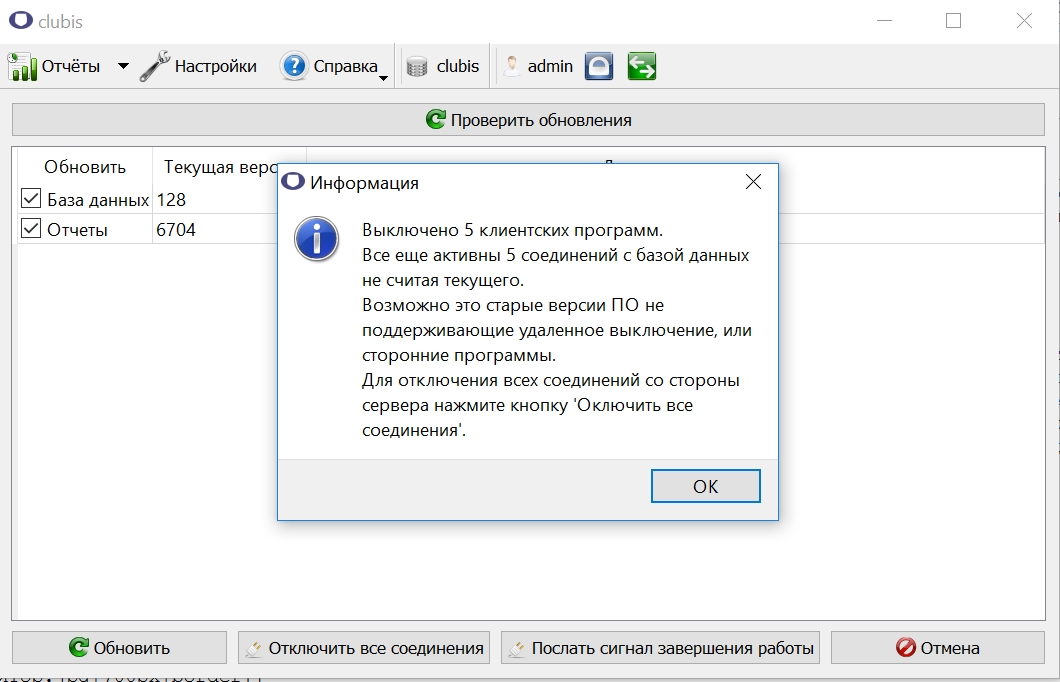The width and height of the screenshot is (1060, 682).
Task: Click the Отчеты row label
Action: click(x=77, y=230)
